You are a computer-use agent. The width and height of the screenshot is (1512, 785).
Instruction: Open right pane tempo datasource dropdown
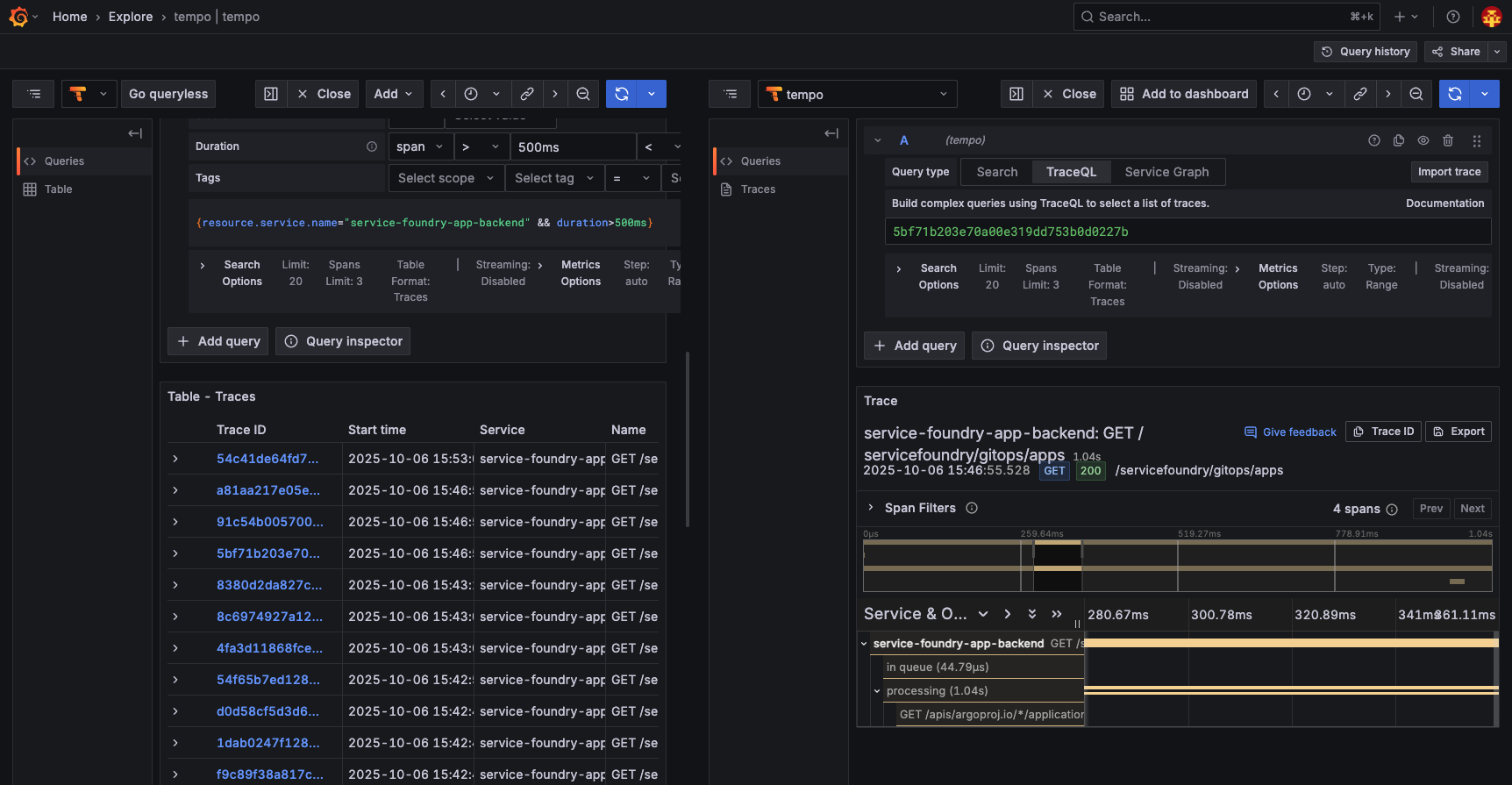pos(858,94)
